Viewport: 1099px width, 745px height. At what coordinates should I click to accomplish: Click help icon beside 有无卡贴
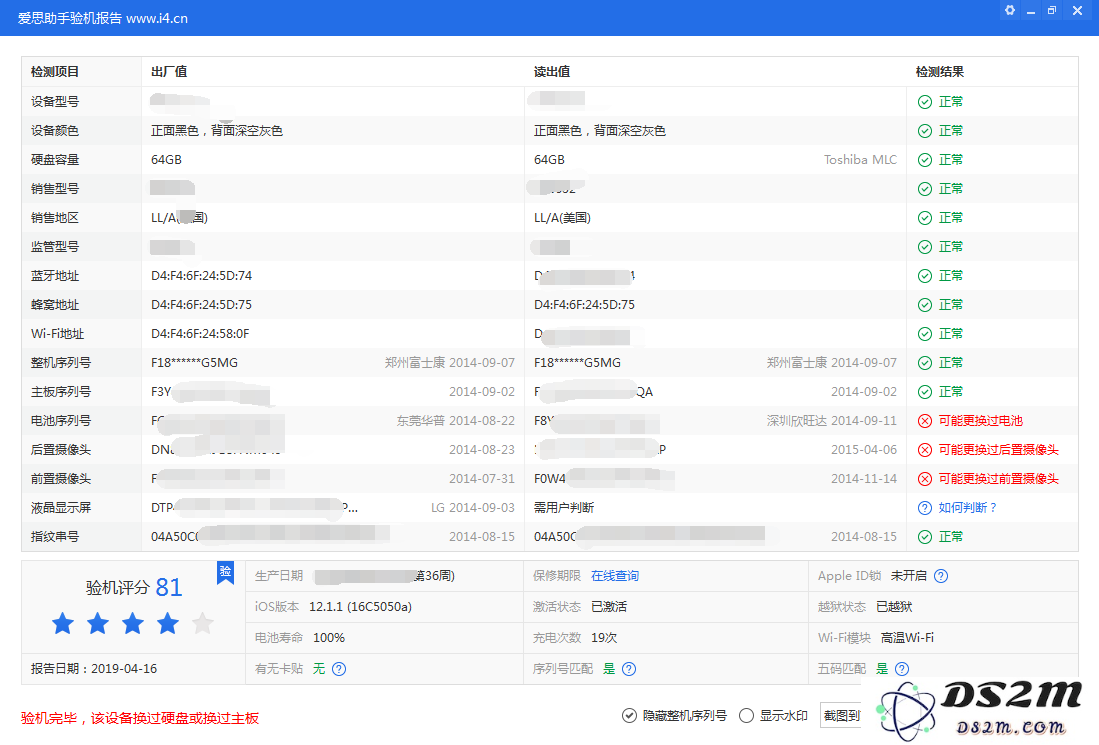(339, 669)
